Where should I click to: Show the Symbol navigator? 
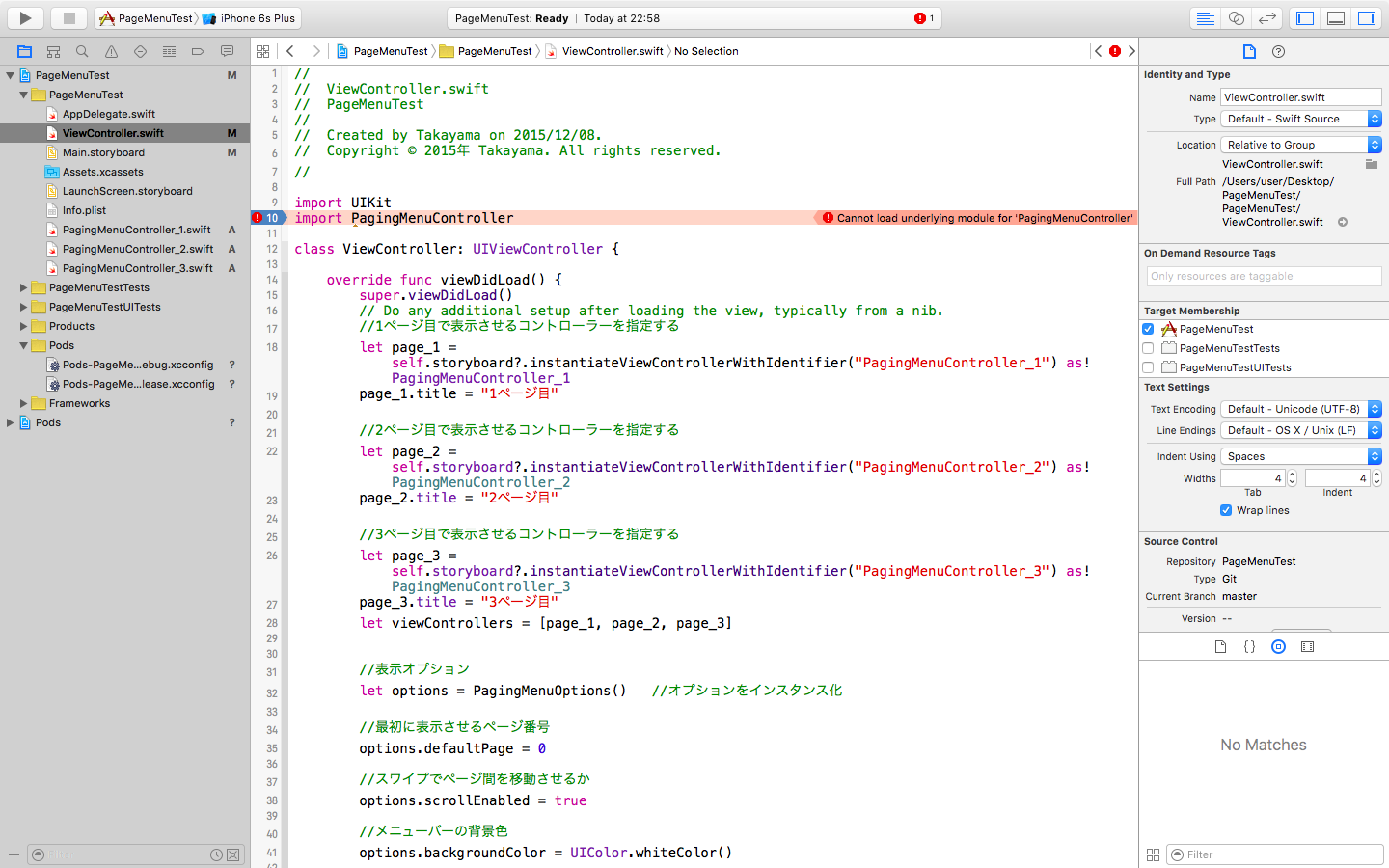point(53,51)
